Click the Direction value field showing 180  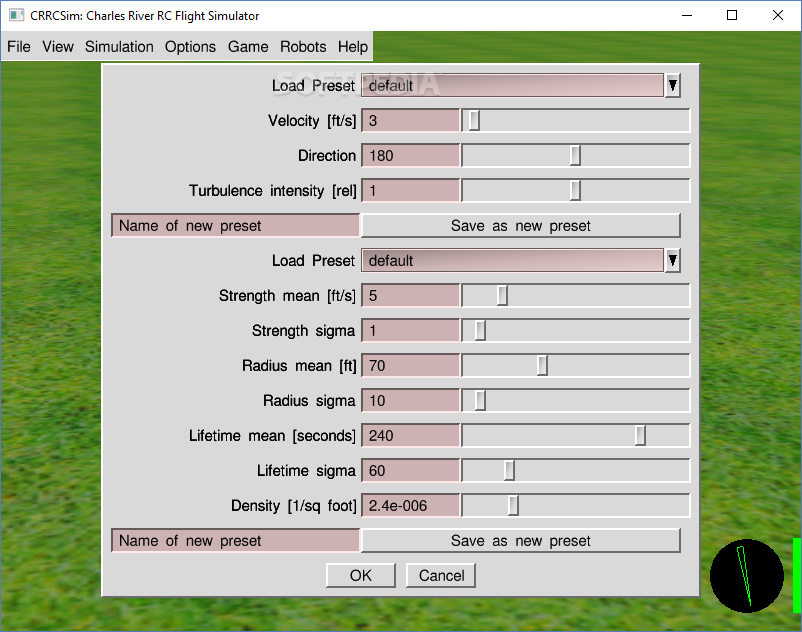point(411,155)
